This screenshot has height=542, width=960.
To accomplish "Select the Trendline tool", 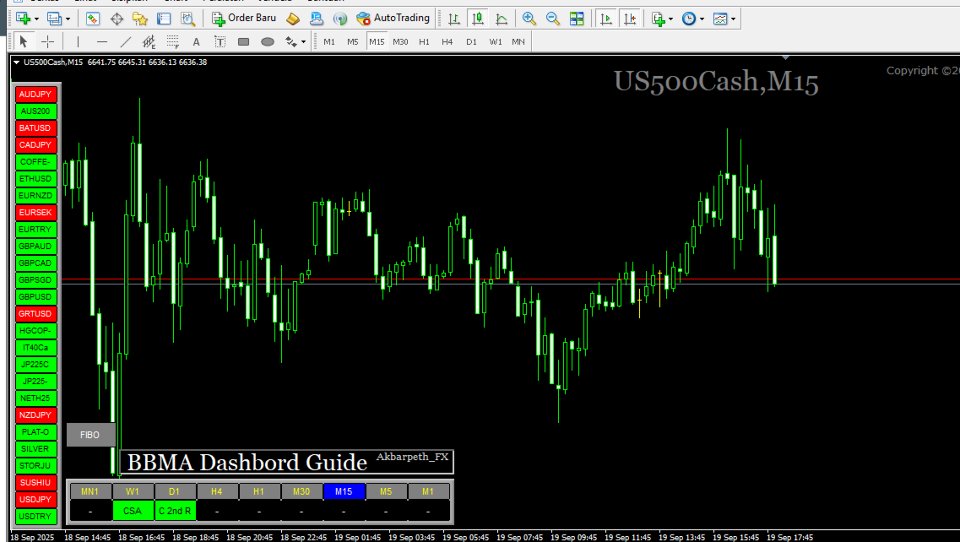I will pyautogui.click(x=126, y=42).
